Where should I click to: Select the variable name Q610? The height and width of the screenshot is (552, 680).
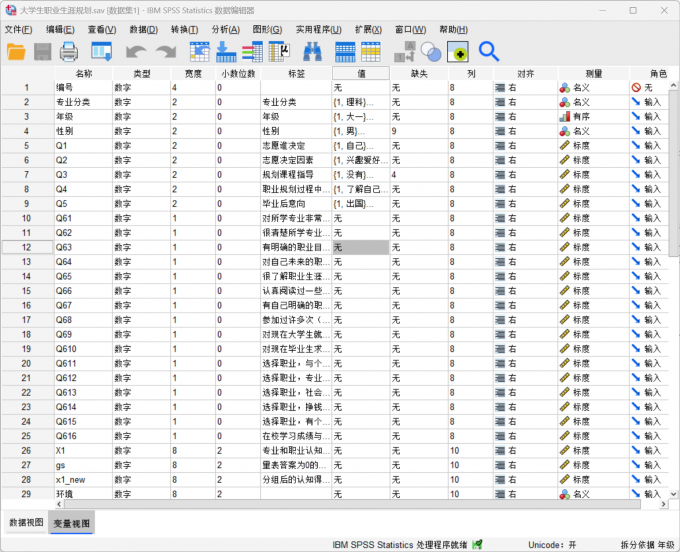(66, 349)
